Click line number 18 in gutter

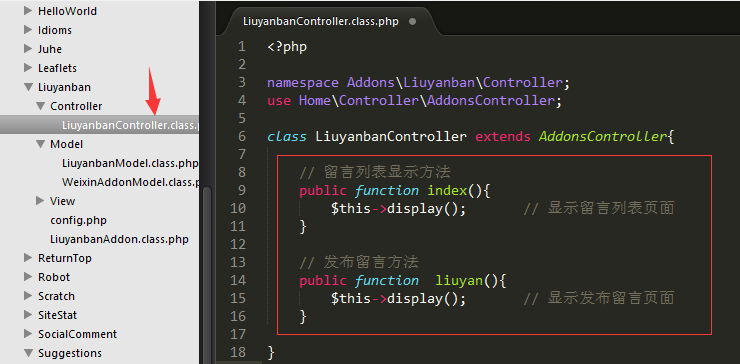click(x=238, y=352)
